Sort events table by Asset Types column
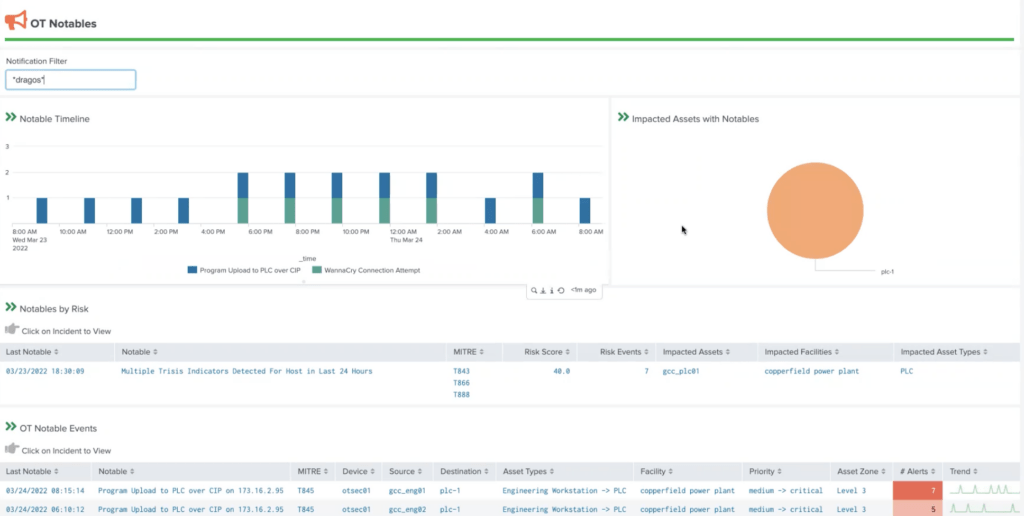This screenshot has width=1024, height=516. [x=530, y=472]
